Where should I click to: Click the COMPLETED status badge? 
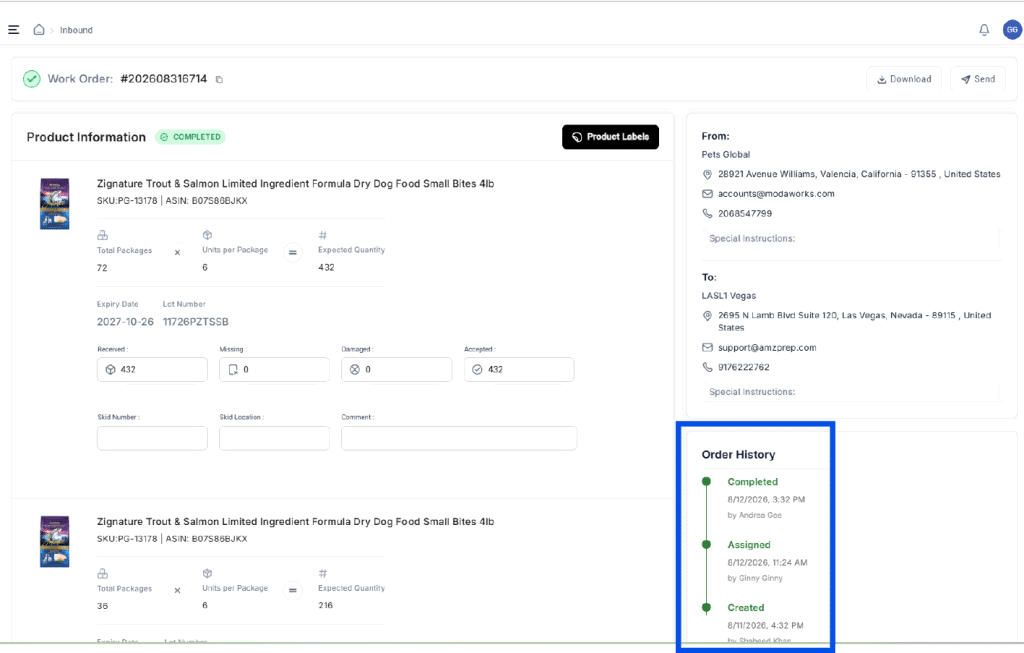point(190,137)
